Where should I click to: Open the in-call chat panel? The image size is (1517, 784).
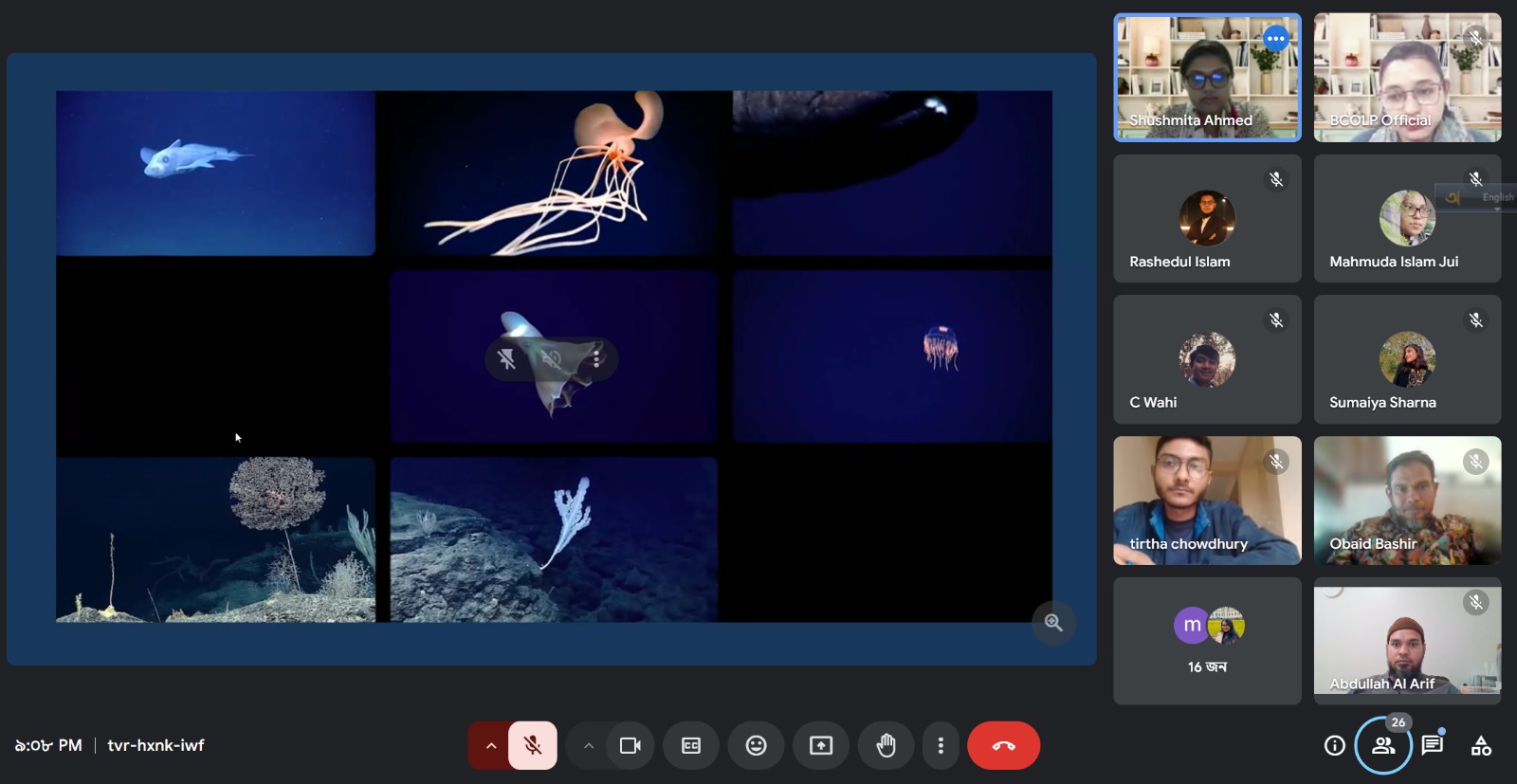(1432, 746)
